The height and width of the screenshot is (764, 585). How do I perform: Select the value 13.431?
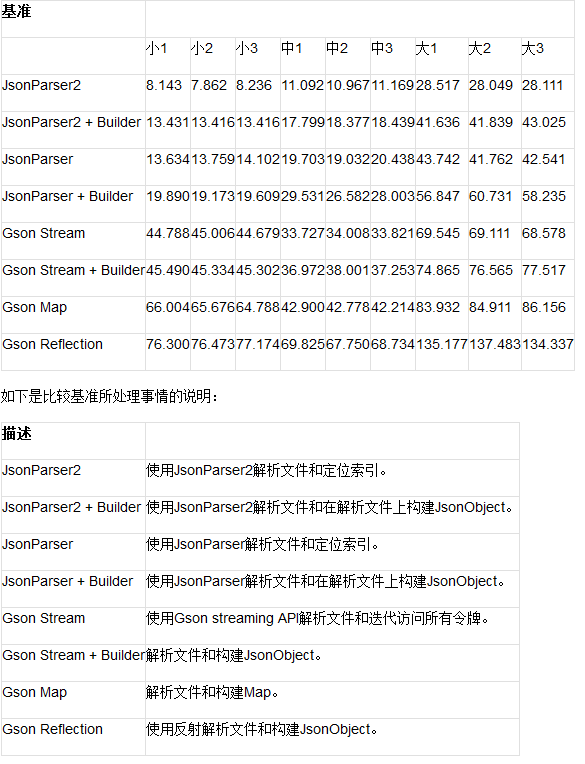point(168,122)
